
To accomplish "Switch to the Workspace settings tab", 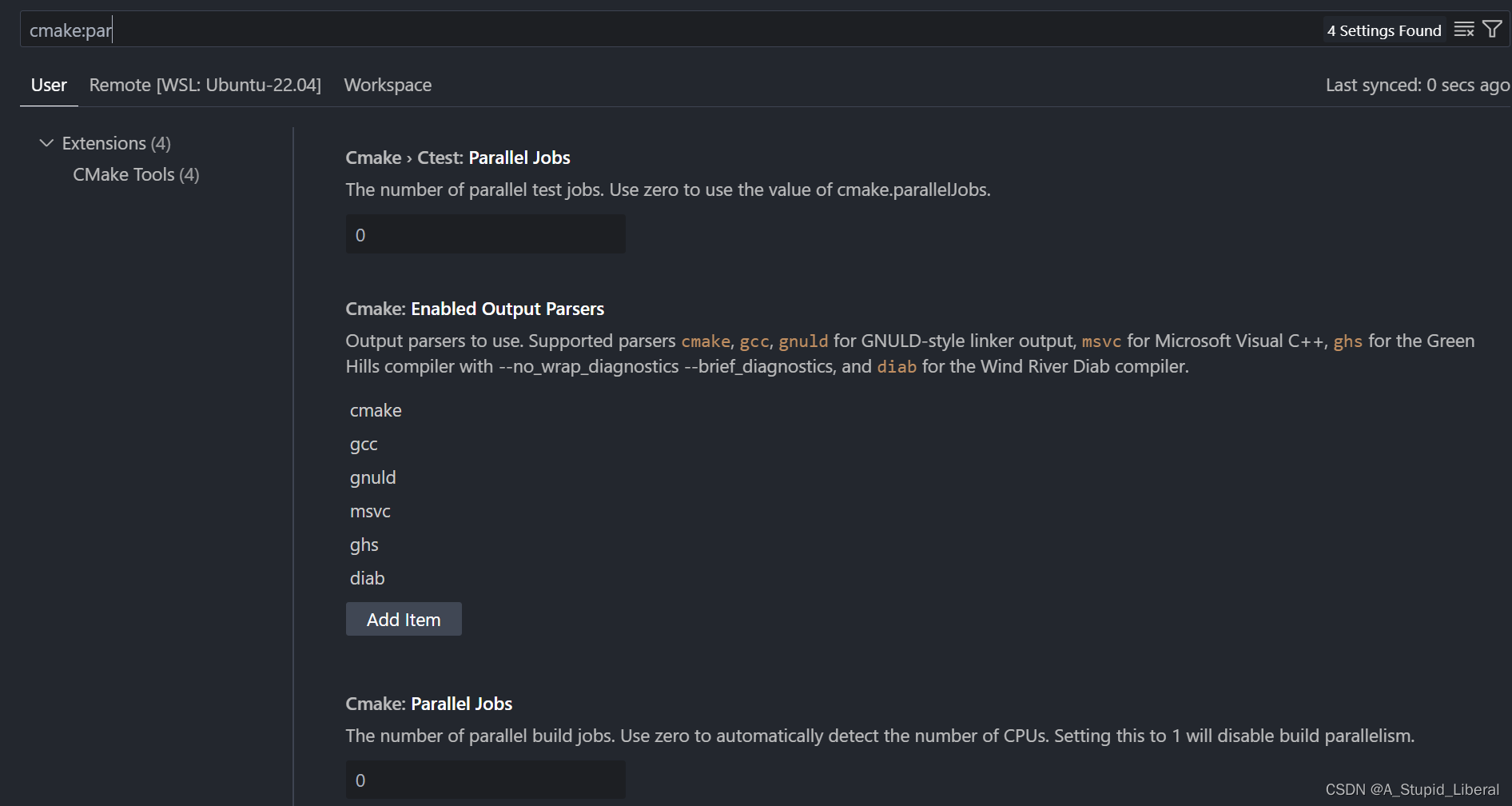I will tap(388, 85).
